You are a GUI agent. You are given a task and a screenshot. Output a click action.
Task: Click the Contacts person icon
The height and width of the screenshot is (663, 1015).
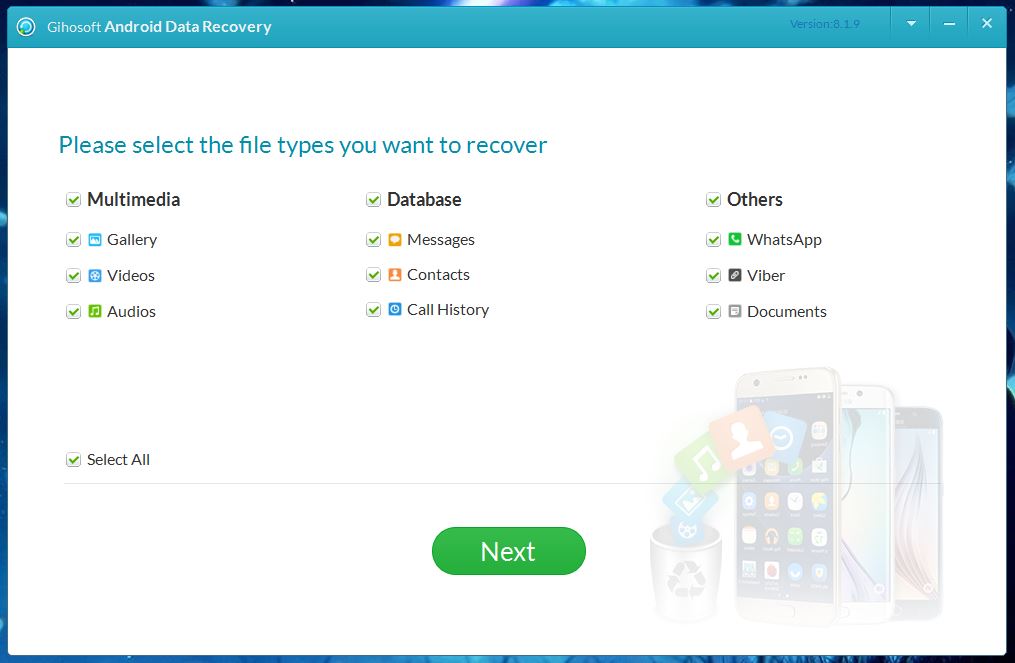[x=395, y=275]
